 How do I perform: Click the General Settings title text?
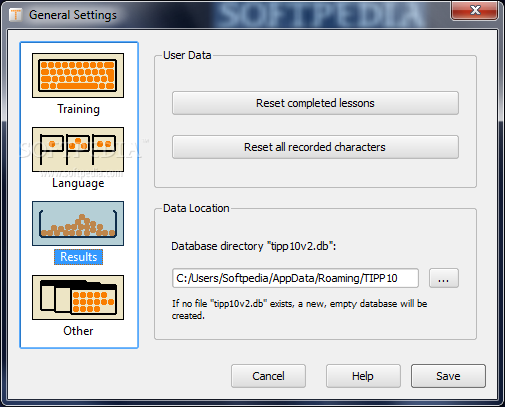73,15
